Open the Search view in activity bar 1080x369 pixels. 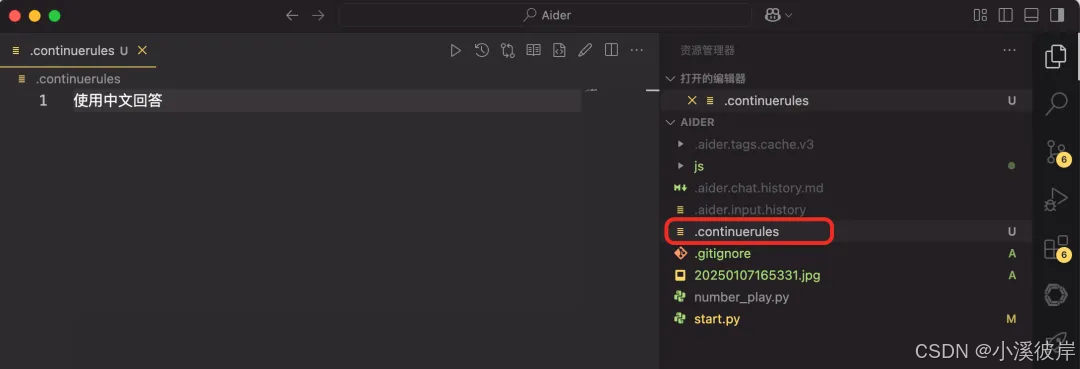pyautogui.click(x=1055, y=103)
